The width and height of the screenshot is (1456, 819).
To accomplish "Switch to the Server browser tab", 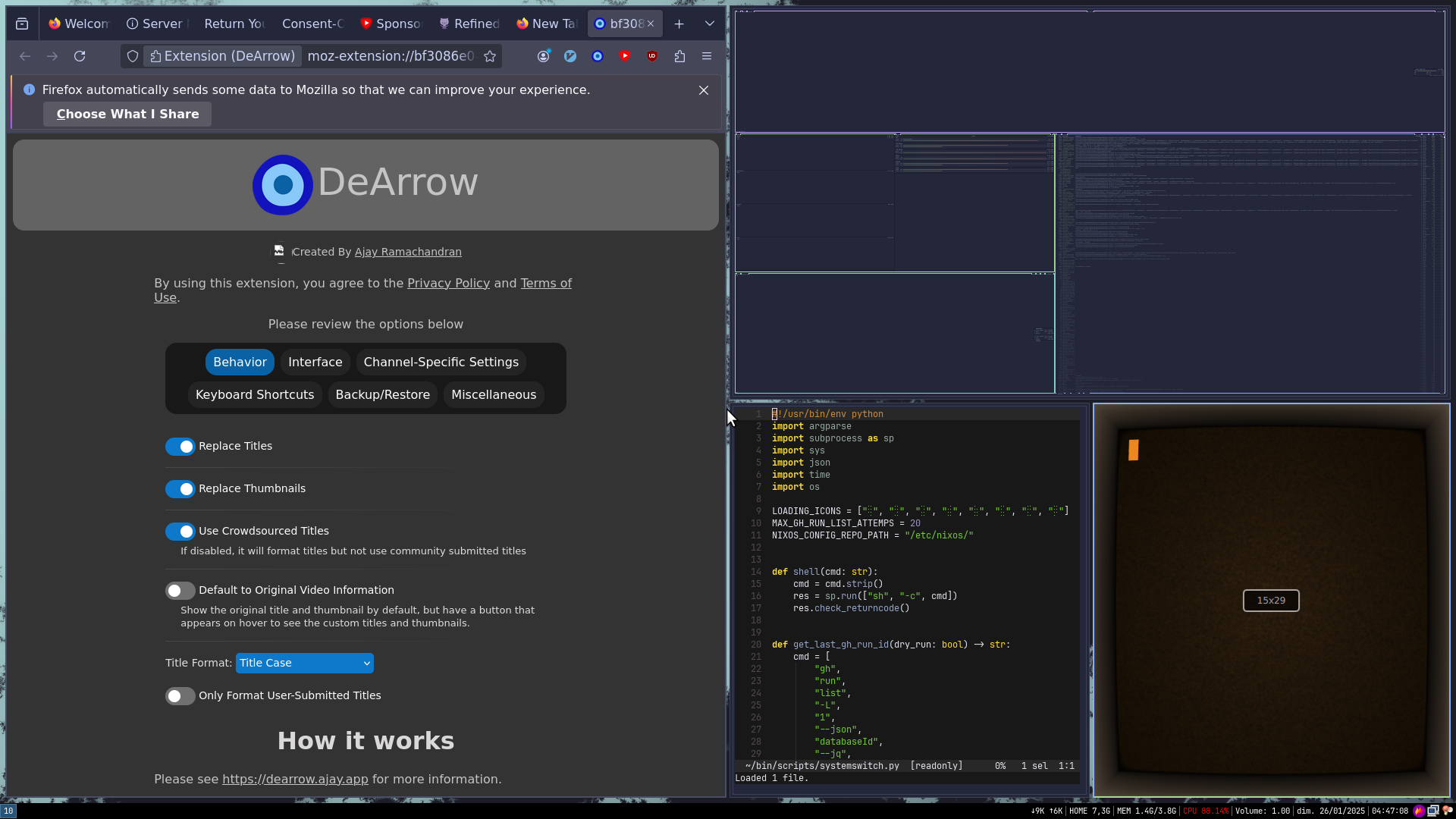I will coord(157,24).
